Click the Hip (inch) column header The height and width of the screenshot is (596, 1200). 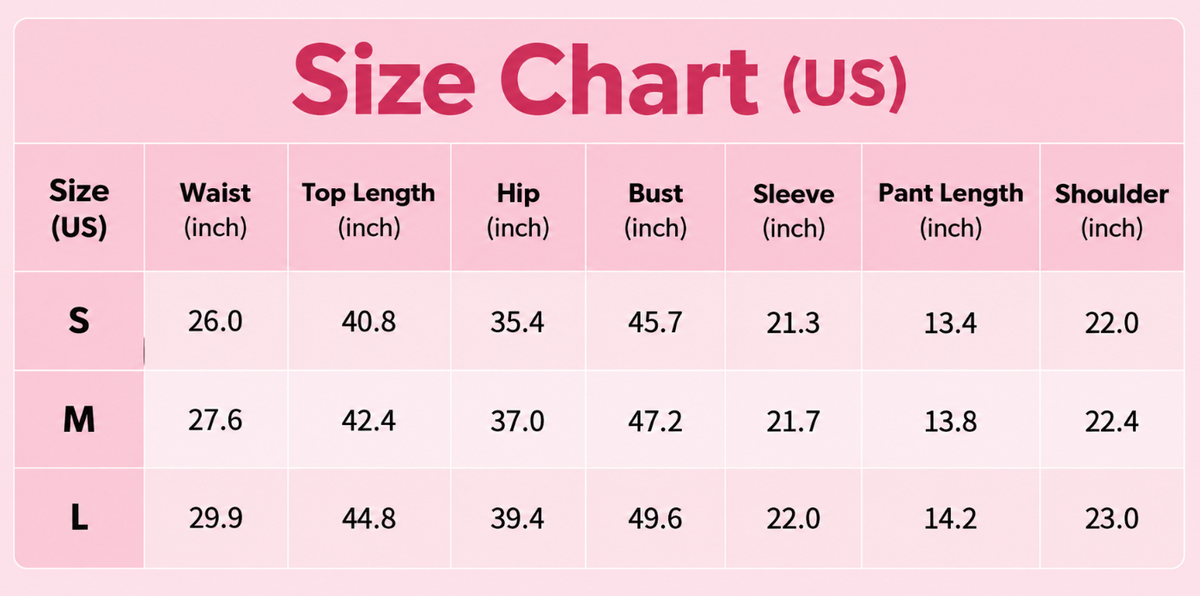point(518,210)
